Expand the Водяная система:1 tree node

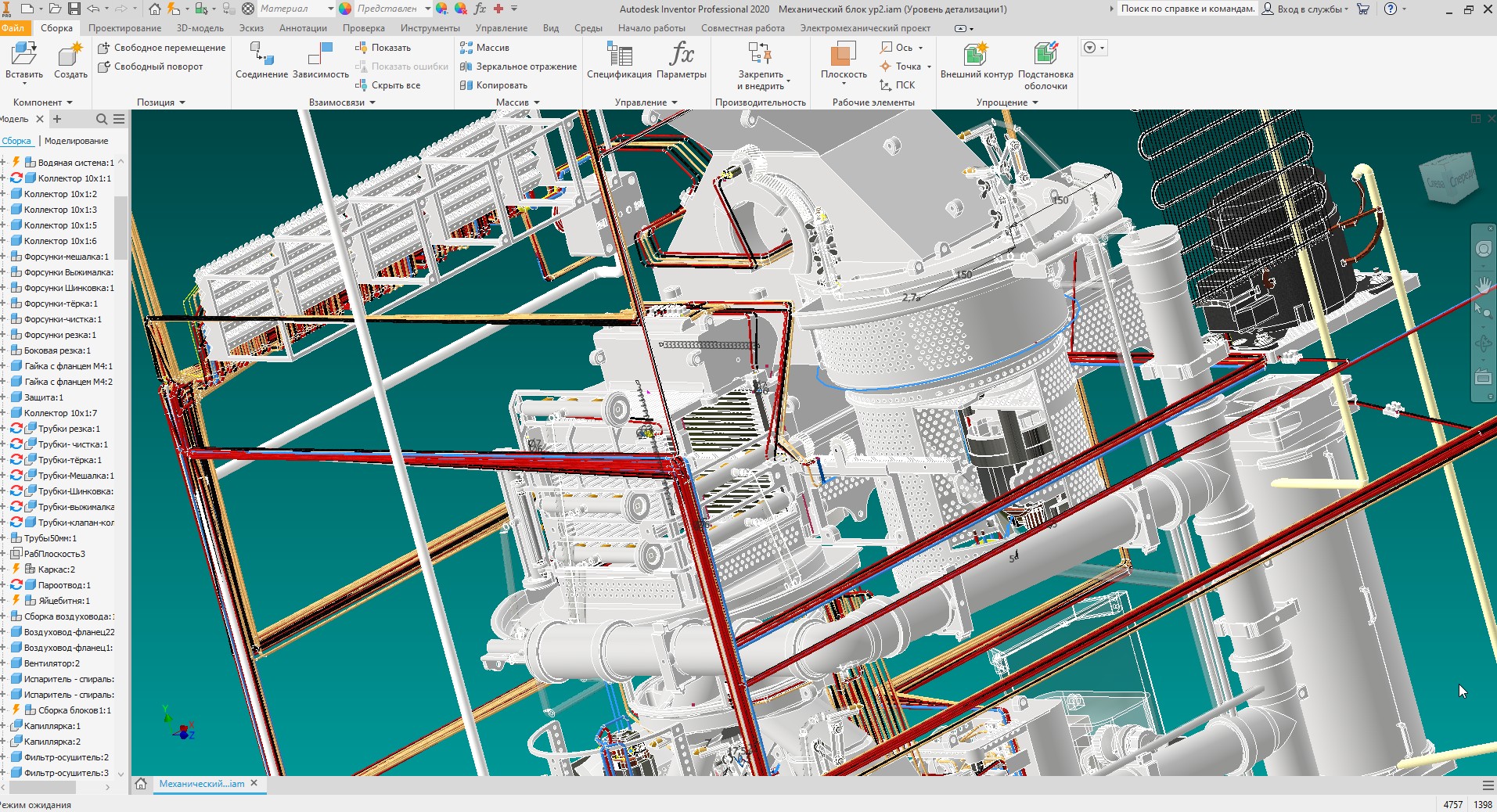3,163
